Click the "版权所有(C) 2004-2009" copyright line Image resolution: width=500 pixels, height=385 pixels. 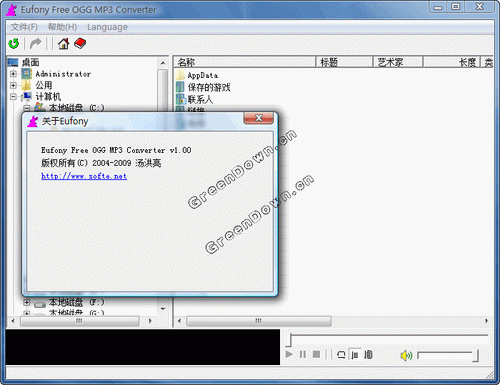[x=101, y=163]
